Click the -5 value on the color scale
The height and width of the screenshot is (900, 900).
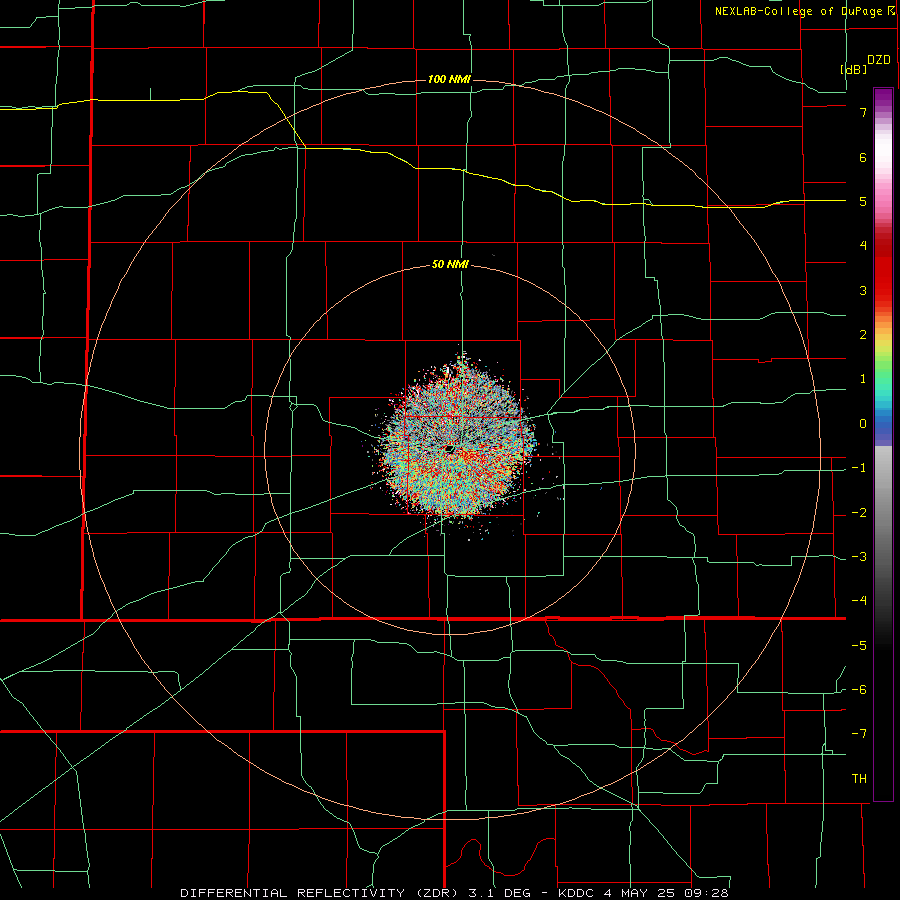pyautogui.click(x=859, y=646)
